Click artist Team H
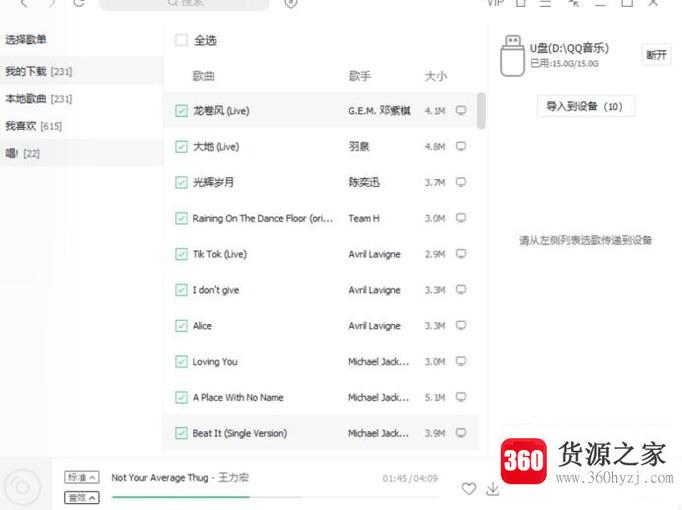 (x=364, y=218)
